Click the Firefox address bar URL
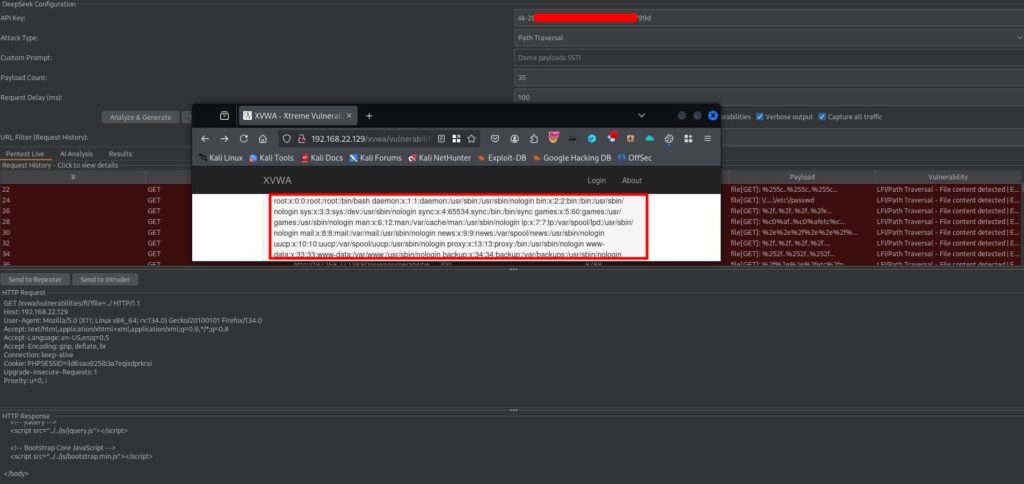Viewport: 1024px width, 484px height. 371,138
